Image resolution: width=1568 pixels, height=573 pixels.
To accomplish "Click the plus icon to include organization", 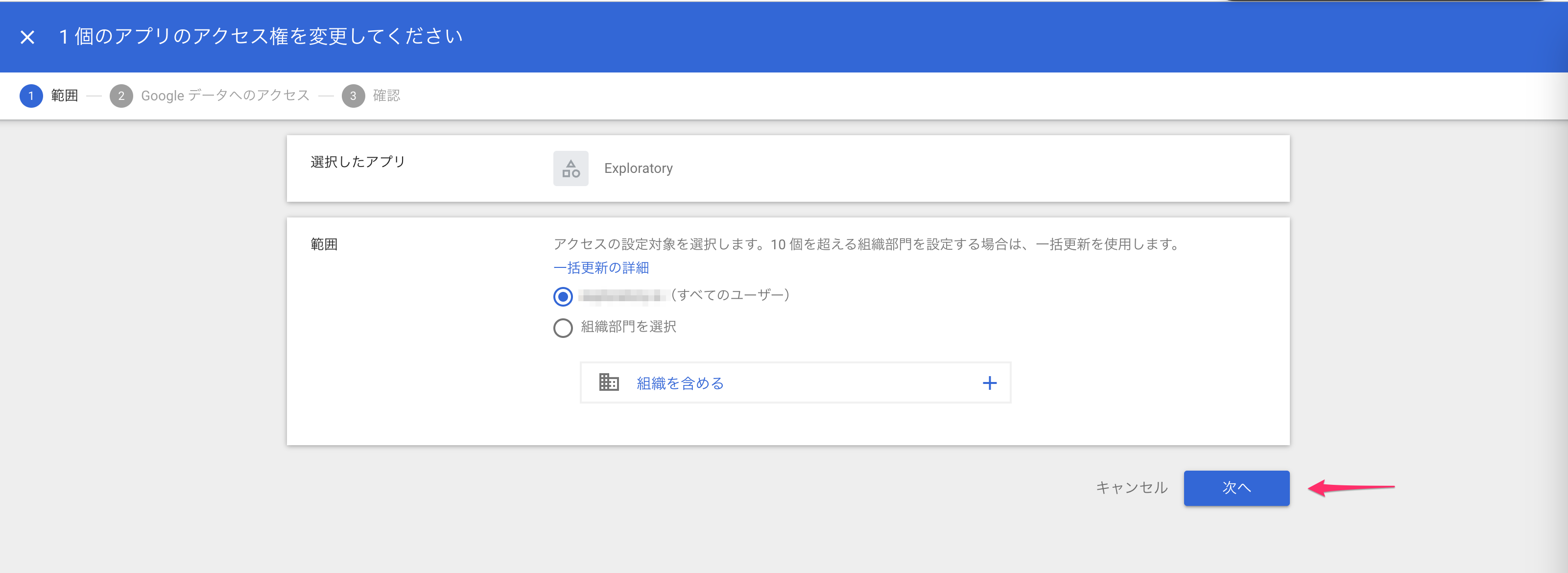I will tap(989, 383).
